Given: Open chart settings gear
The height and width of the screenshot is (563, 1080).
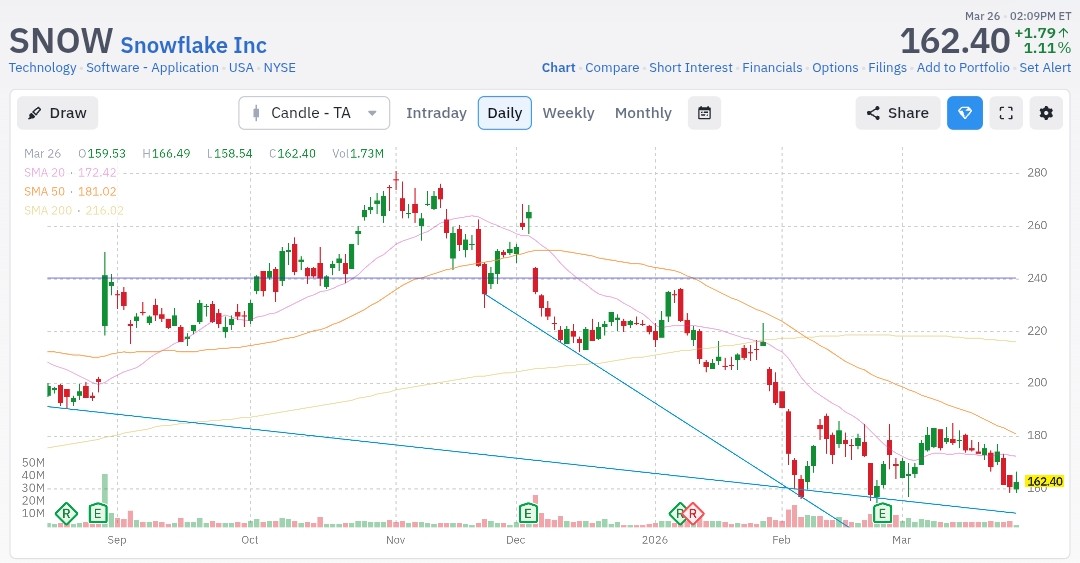Looking at the screenshot, I should coord(1046,113).
